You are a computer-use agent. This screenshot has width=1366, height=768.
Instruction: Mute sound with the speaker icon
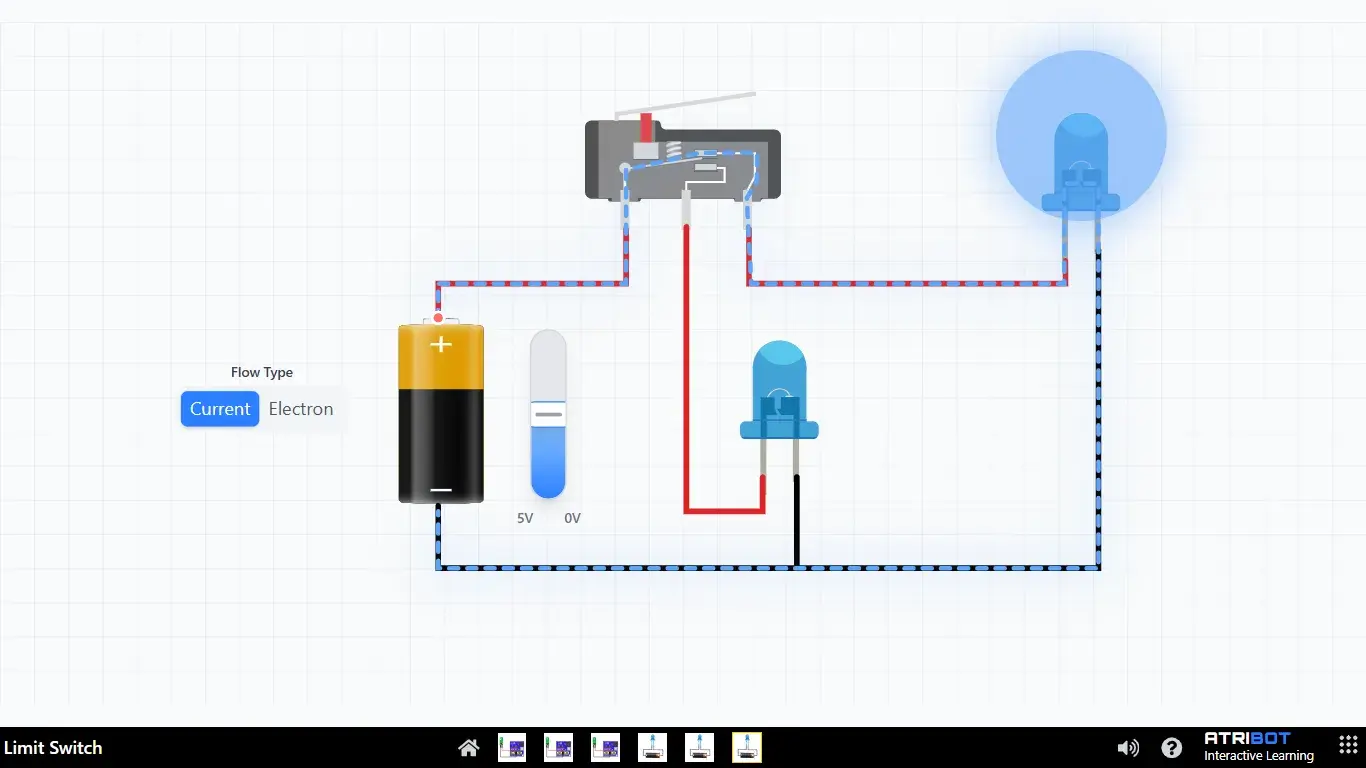1128,748
